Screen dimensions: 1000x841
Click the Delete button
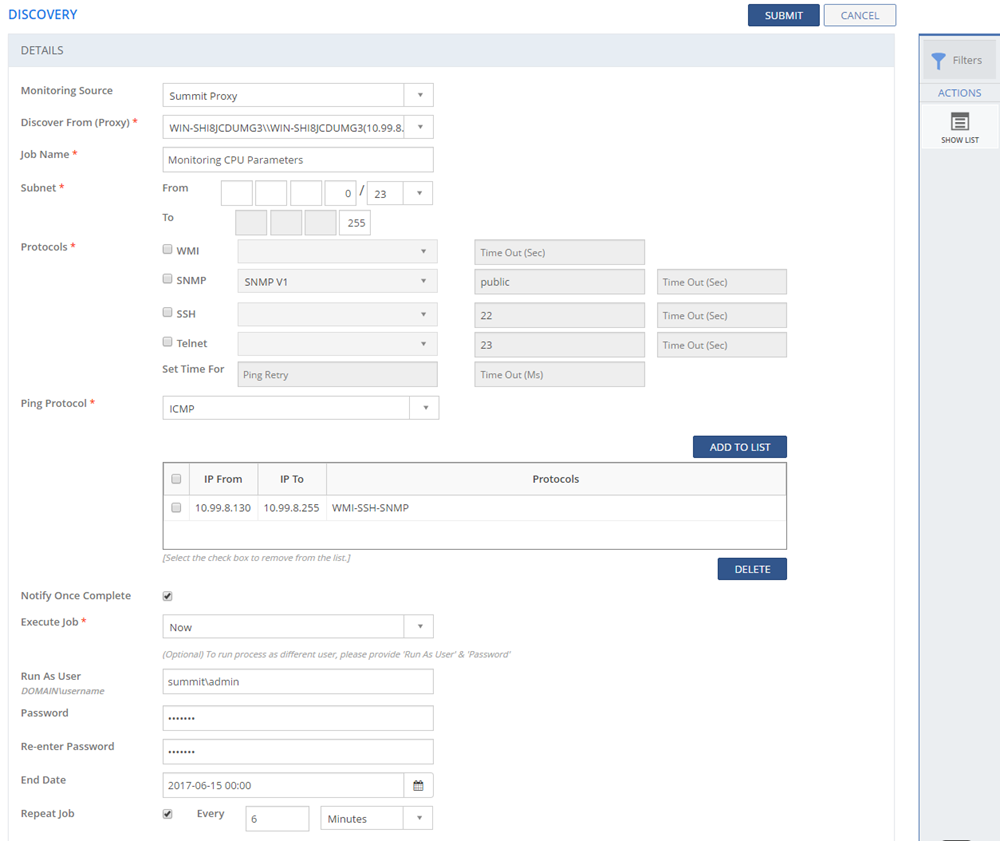coord(752,569)
